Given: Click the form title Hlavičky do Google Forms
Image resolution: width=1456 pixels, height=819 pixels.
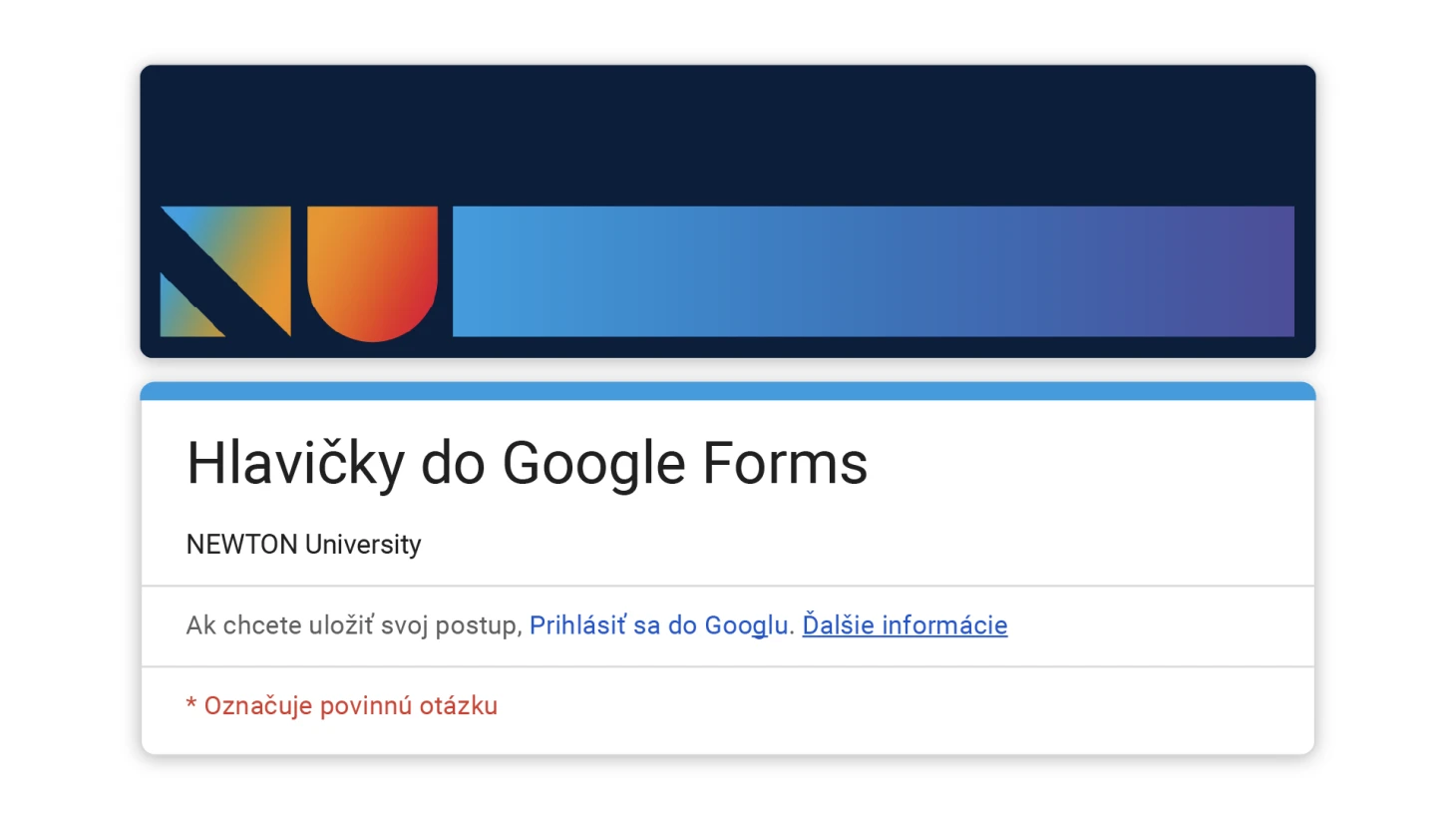Looking at the screenshot, I should 527,464.
